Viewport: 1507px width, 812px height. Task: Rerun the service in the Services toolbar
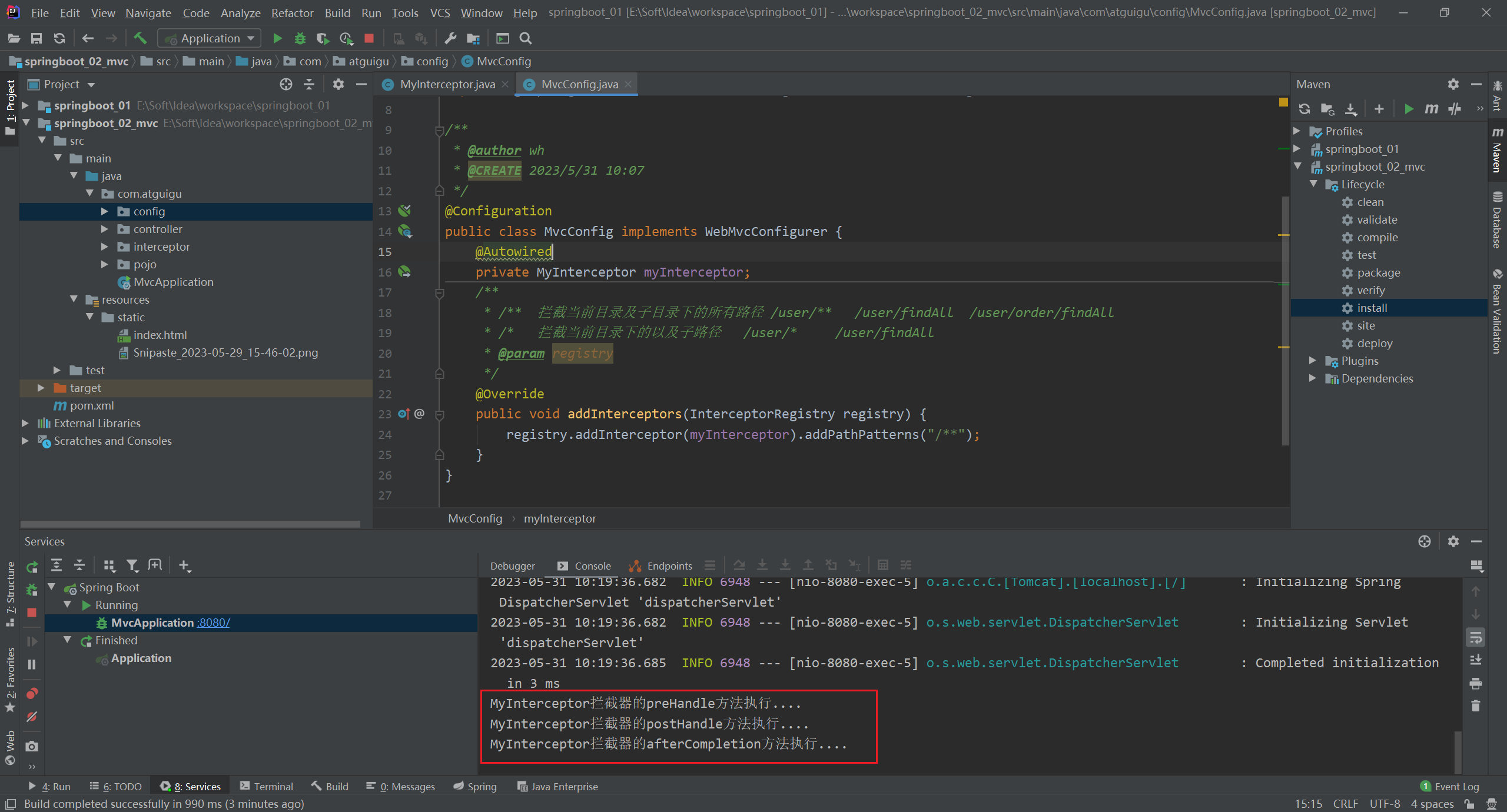tap(32, 567)
